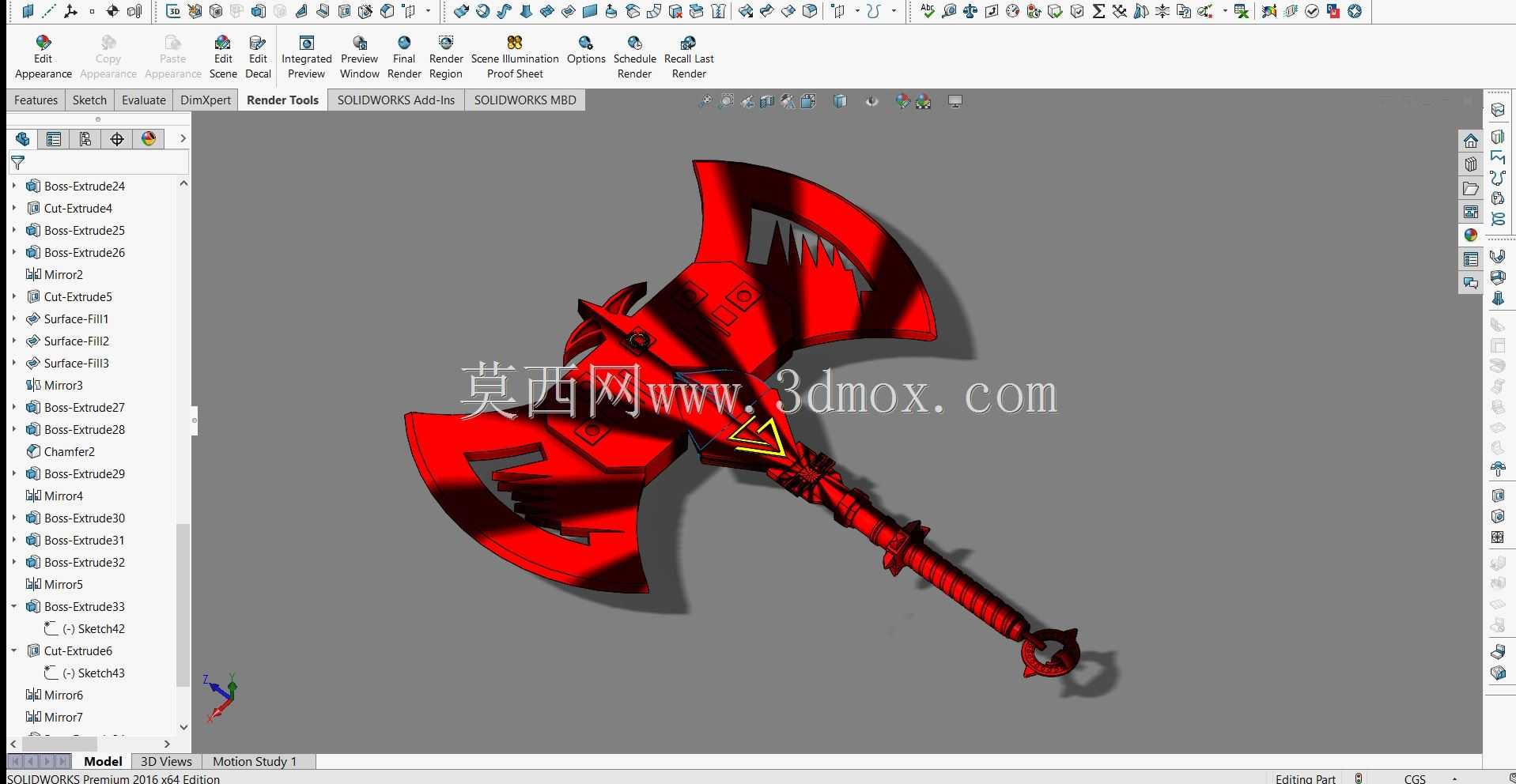The height and width of the screenshot is (784, 1516).
Task: Open SOLIDWORKS MBD tab
Action: pyautogui.click(x=525, y=100)
